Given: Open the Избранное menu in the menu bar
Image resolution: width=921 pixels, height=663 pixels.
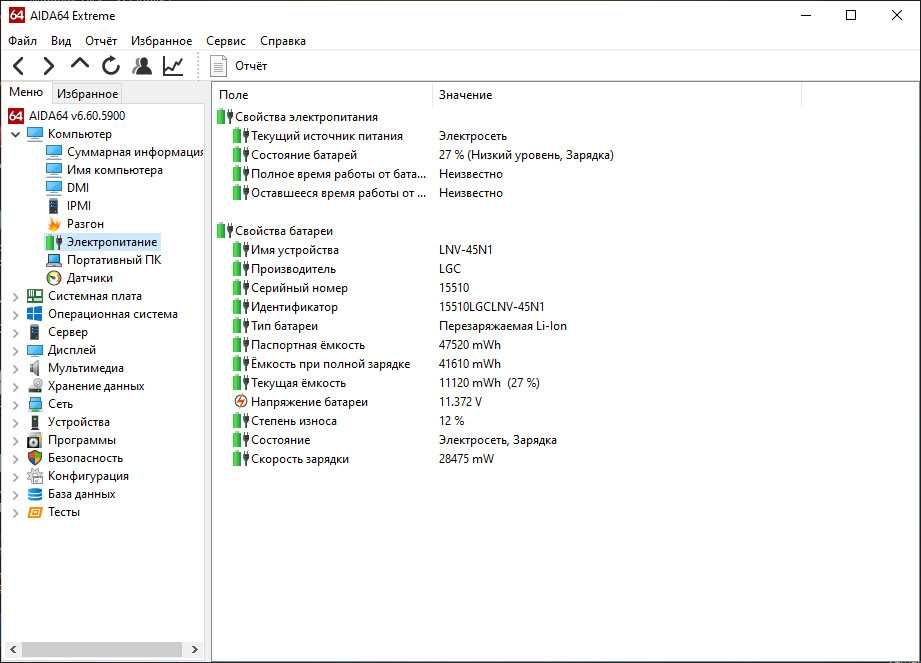Looking at the screenshot, I should pos(162,41).
